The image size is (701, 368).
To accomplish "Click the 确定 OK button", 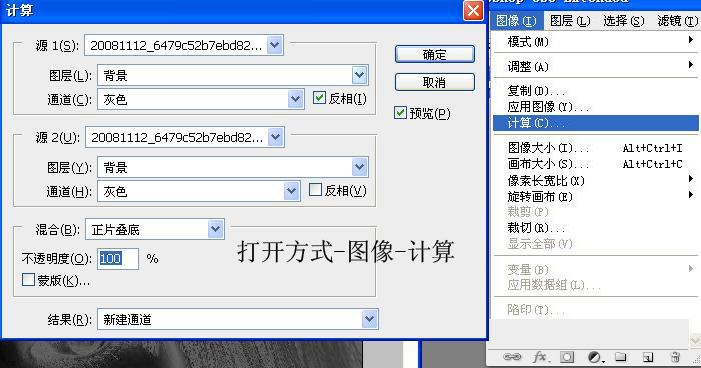I will 435,55.
